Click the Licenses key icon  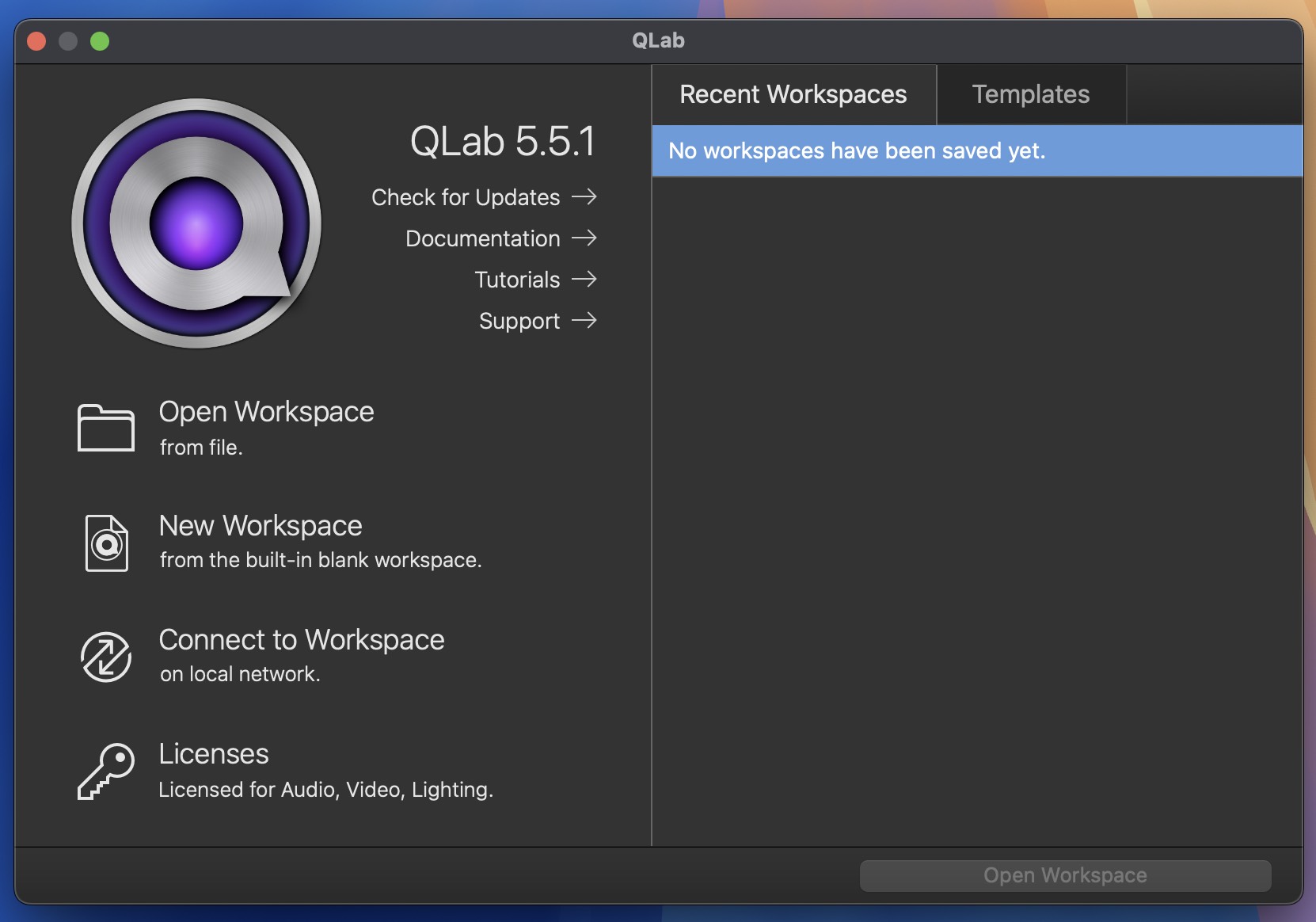click(x=107, y=771)
